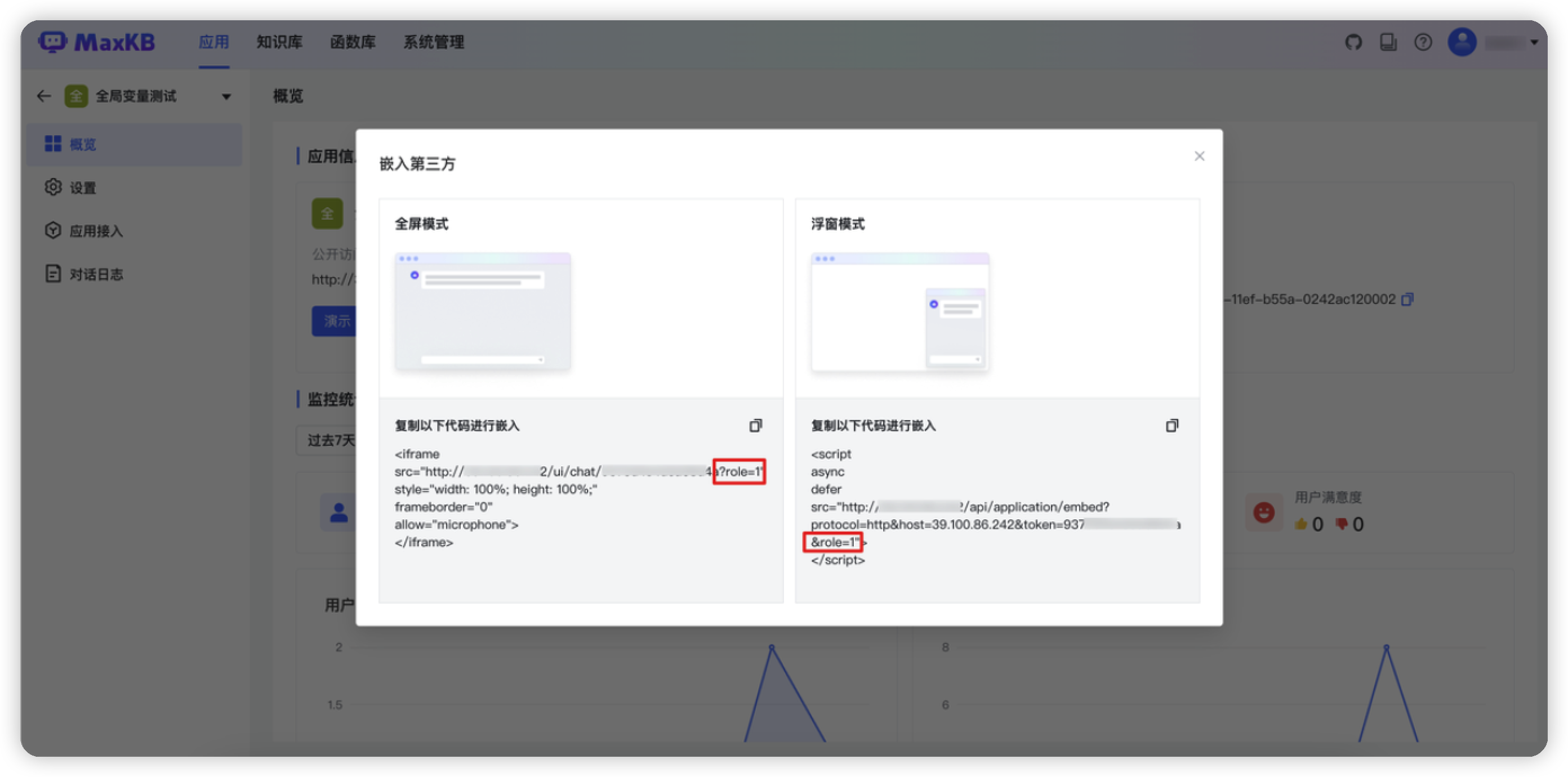Click the 概览 page heading
The image size is (1568, 777).
coord(288,96)
